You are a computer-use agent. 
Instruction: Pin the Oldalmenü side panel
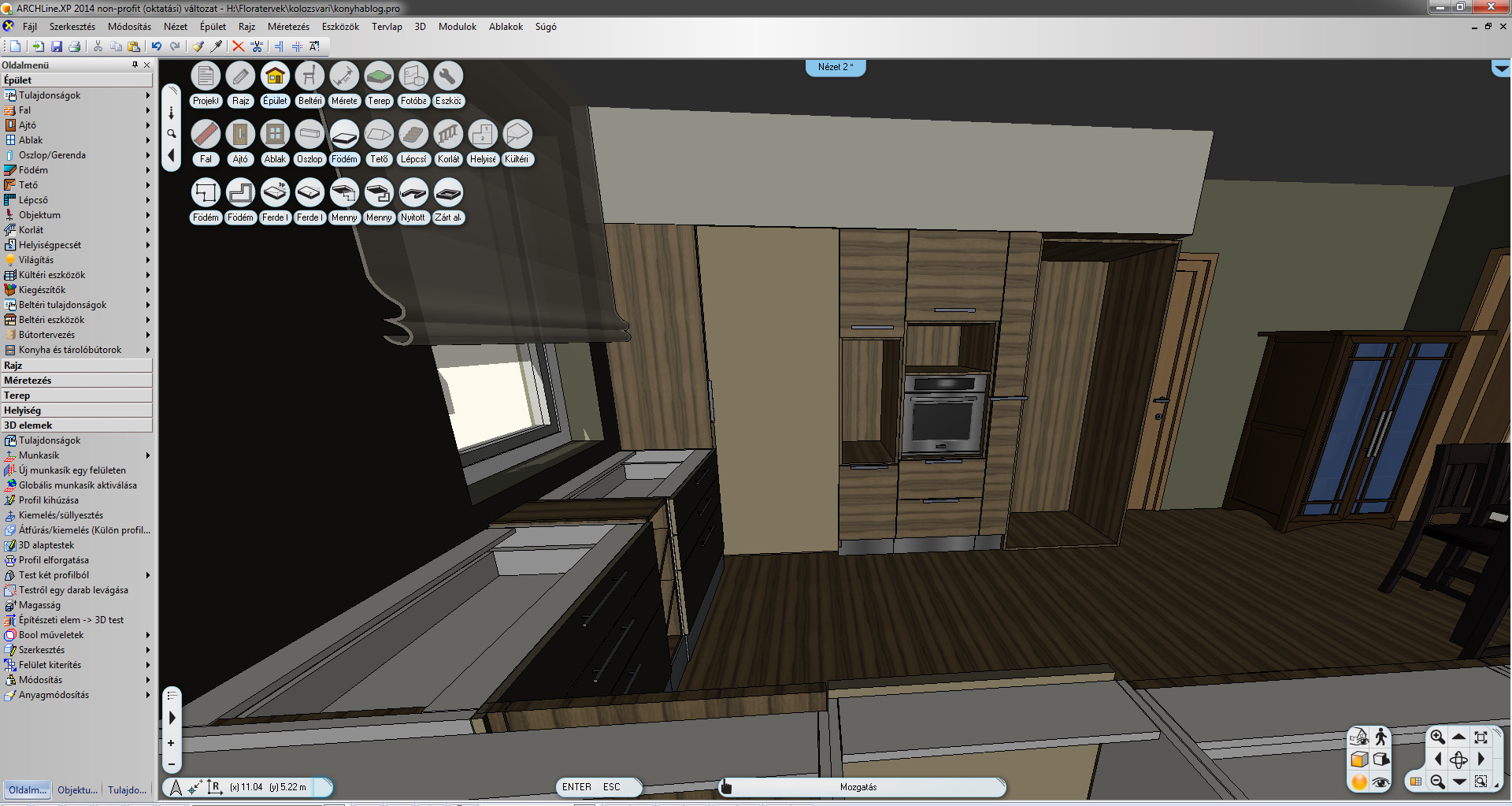tap(135, 65)
